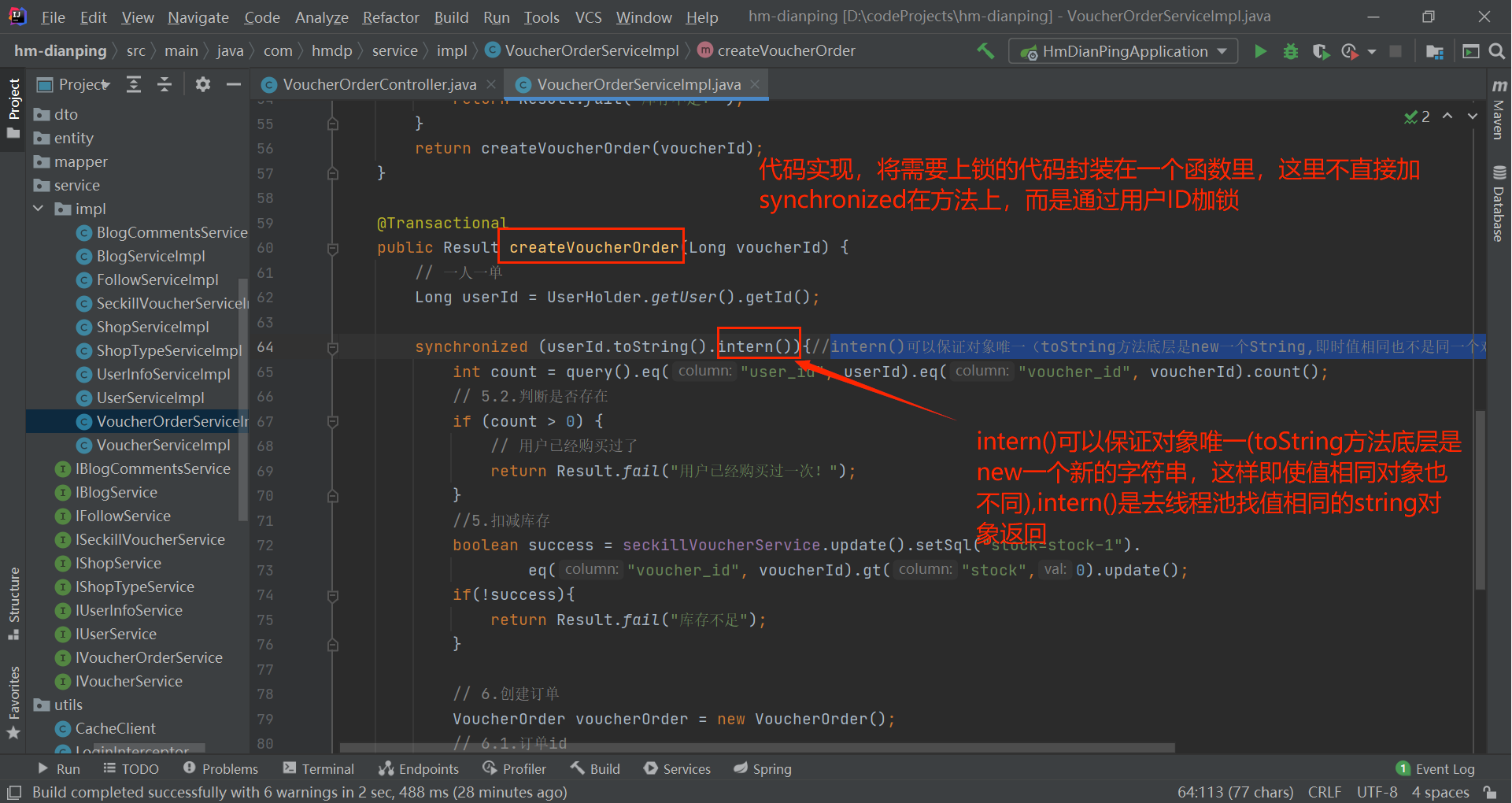
Task: Collapse the impl folder
Action: point(39,209)
